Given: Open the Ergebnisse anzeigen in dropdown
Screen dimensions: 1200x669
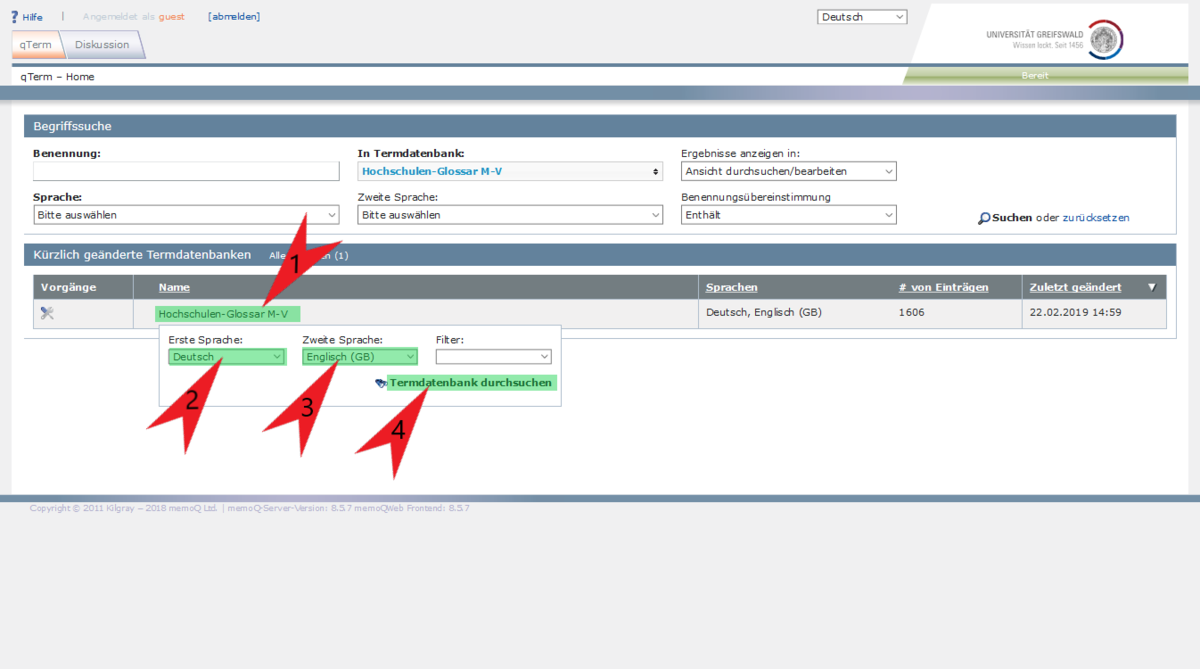Looking at the screenshot, I should (x=788, y=171).
